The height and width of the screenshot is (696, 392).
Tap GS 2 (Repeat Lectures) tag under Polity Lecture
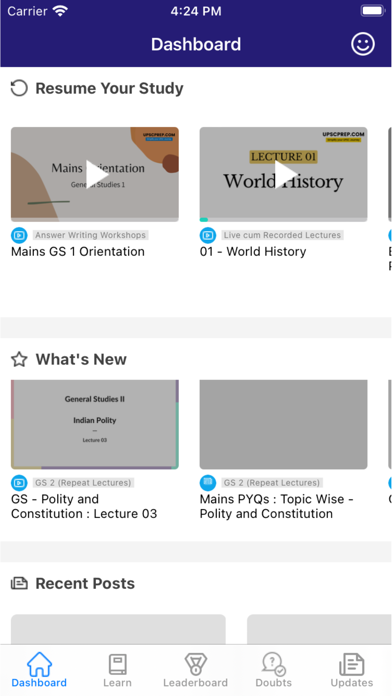(x=83, y=482)
